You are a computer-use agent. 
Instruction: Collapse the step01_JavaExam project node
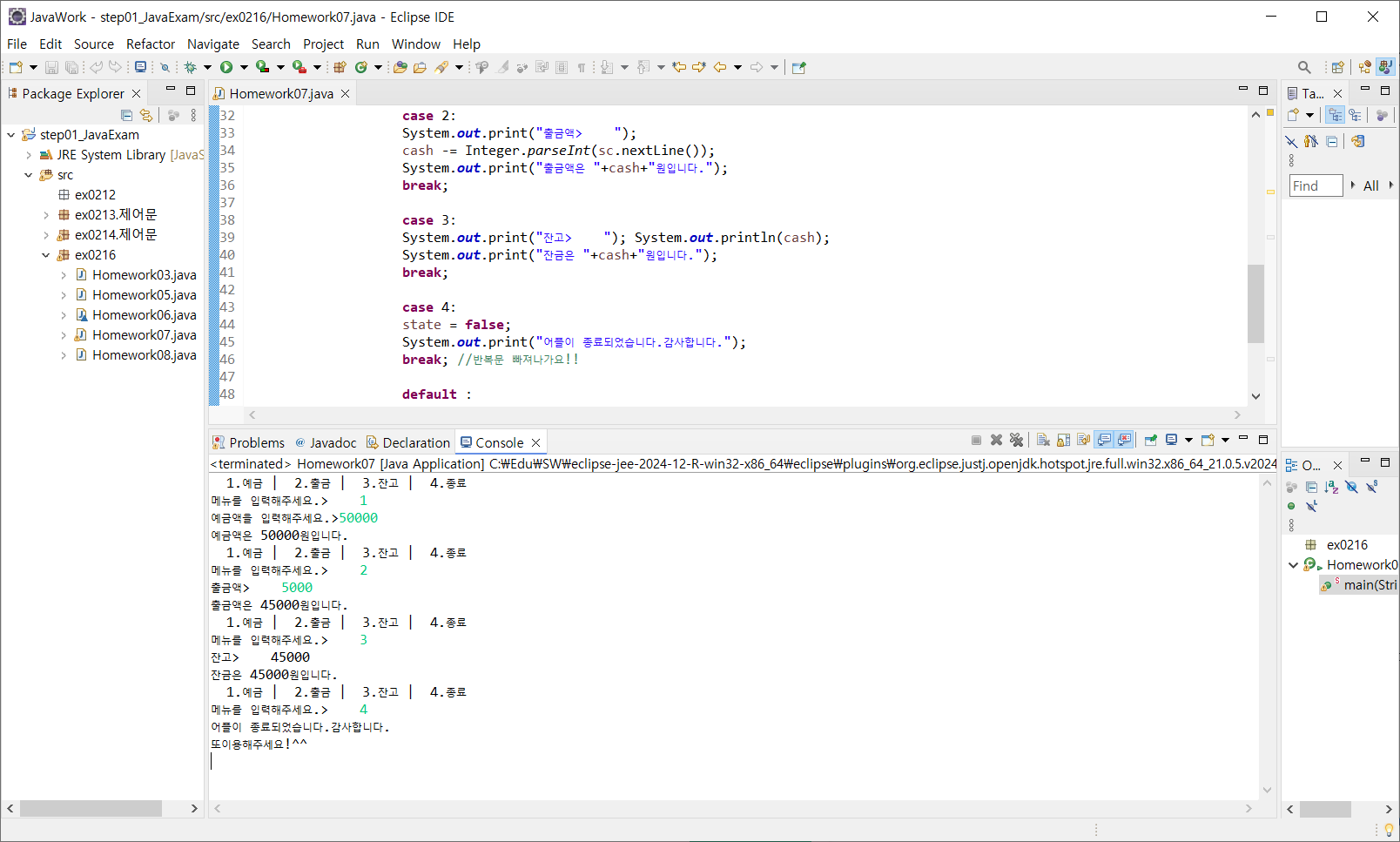(11, 135)
